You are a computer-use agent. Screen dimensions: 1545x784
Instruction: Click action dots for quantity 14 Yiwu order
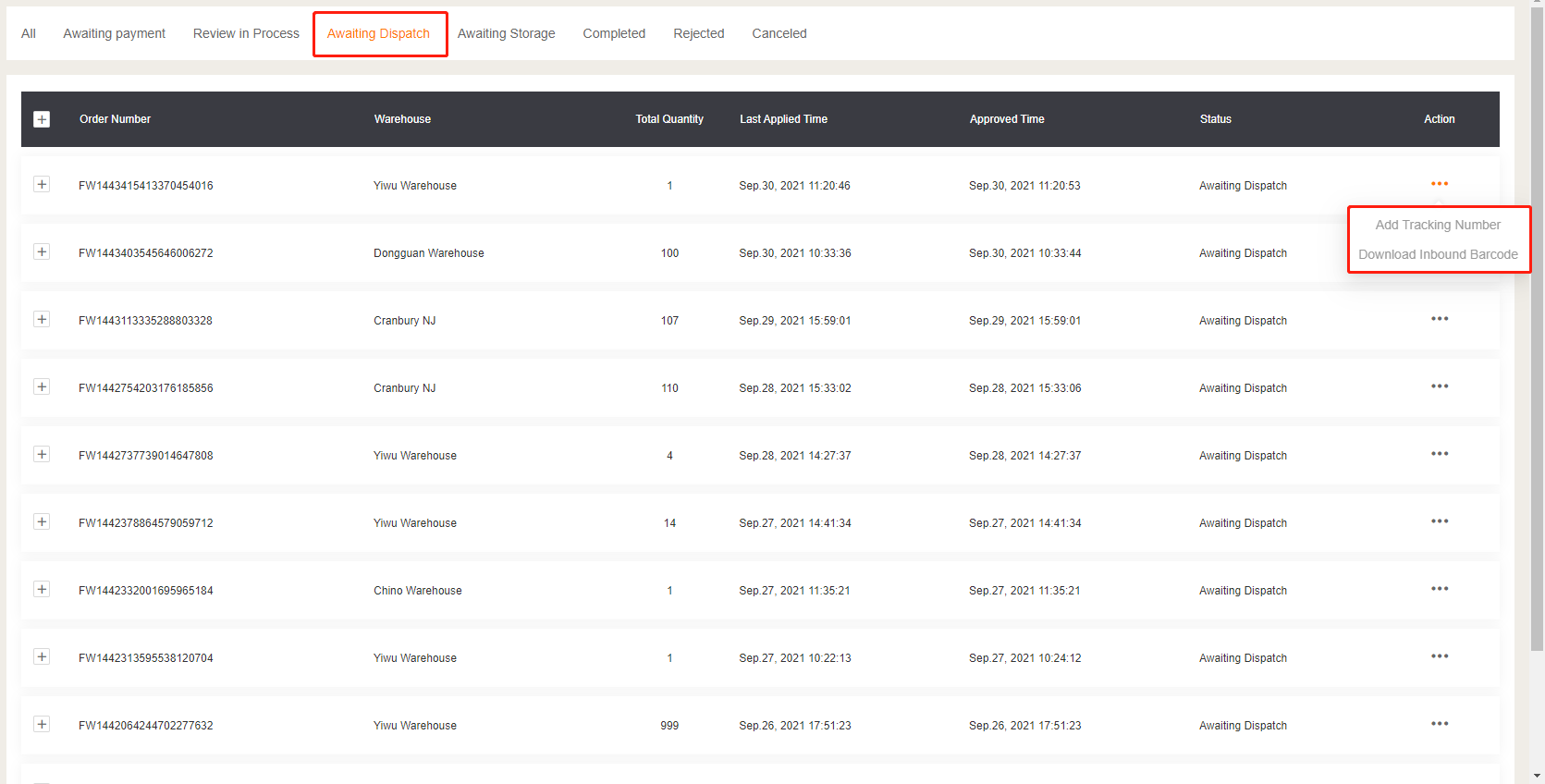point(1439,521)
